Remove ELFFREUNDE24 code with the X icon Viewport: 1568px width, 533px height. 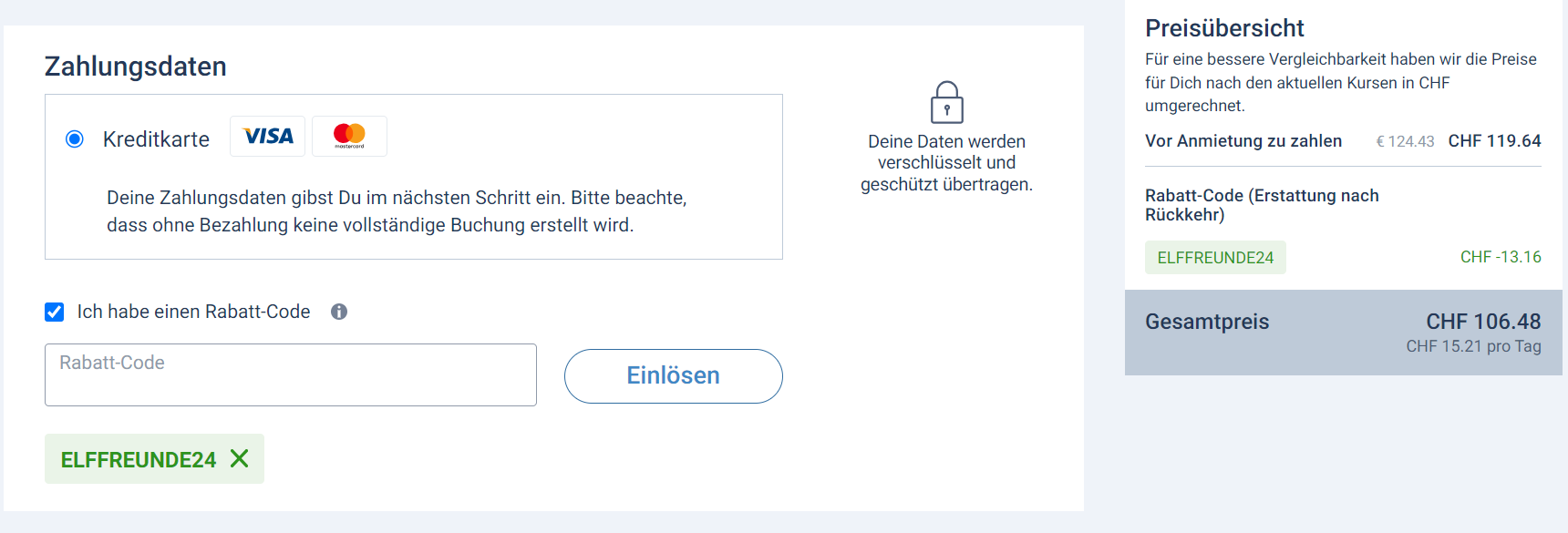240,458
